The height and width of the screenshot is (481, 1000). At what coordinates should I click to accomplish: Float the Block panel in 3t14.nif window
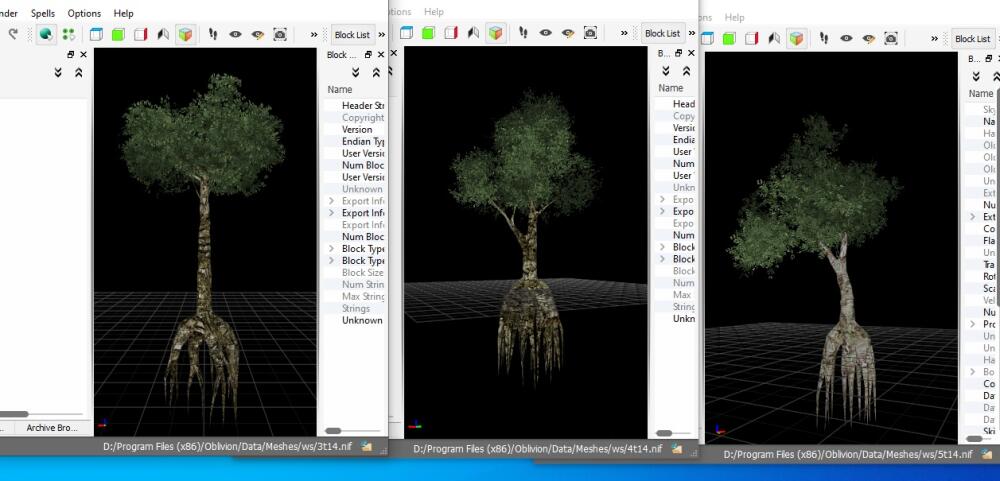[368, 55]
